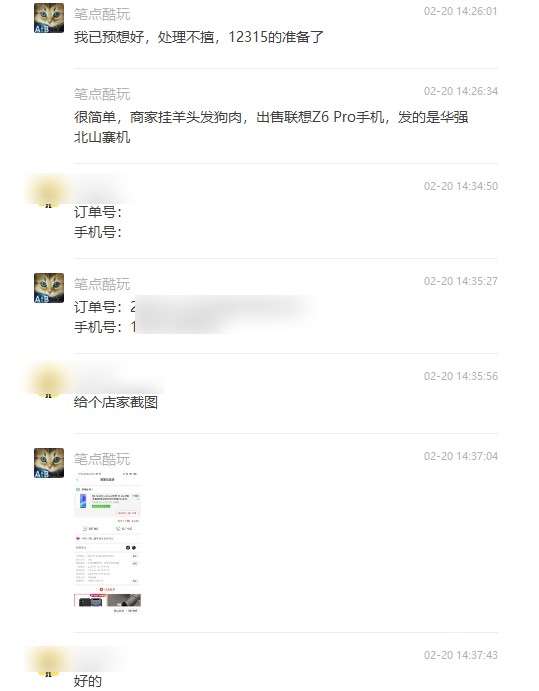Select the 好的 reply message
The height and width of the screenshot is (691, 539).
(88, 680)
